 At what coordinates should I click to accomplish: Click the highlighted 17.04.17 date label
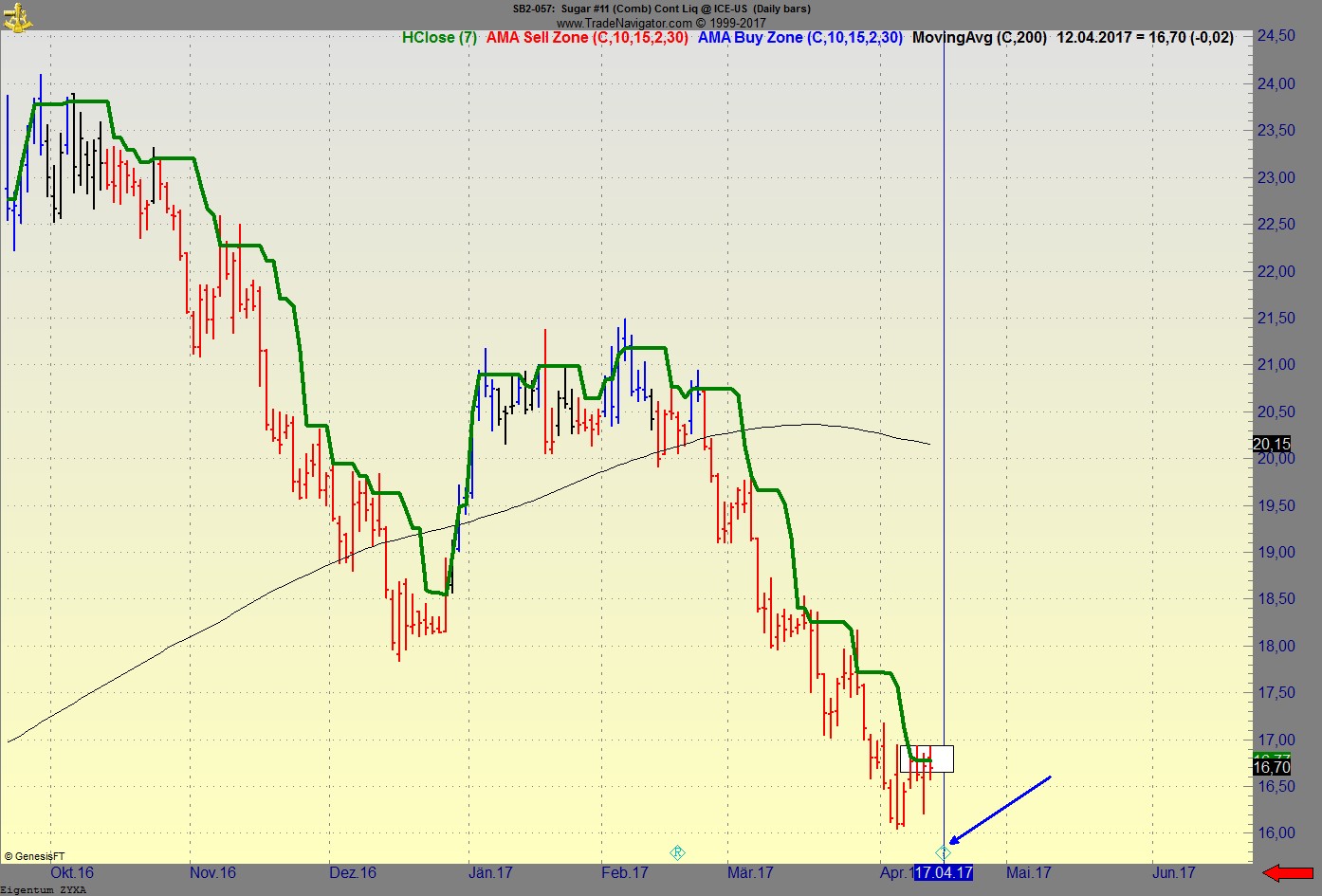click(x=944, y=872)
